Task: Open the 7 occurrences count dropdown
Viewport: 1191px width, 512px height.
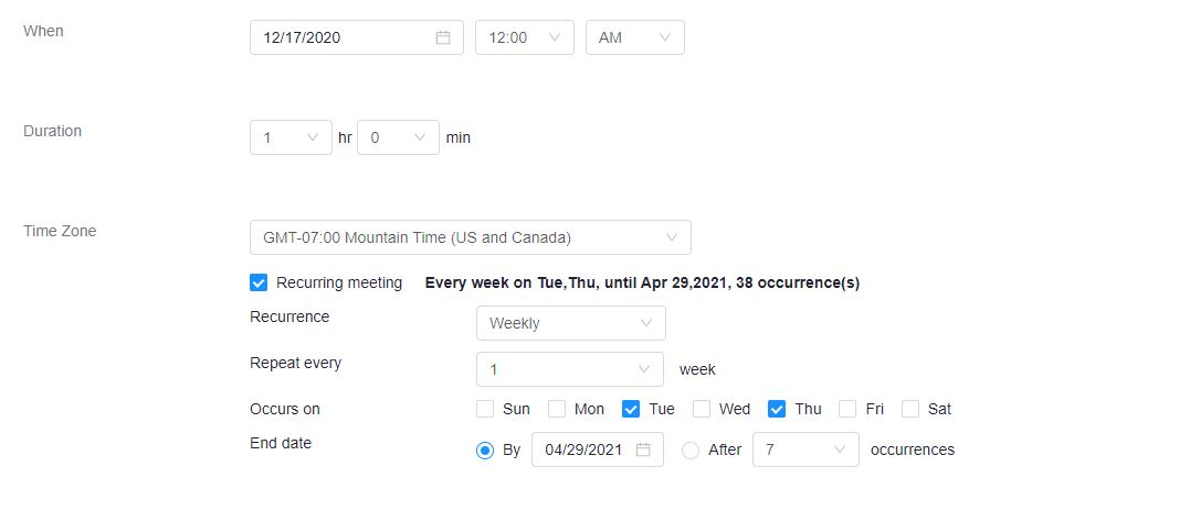Action: coord(806,450)
